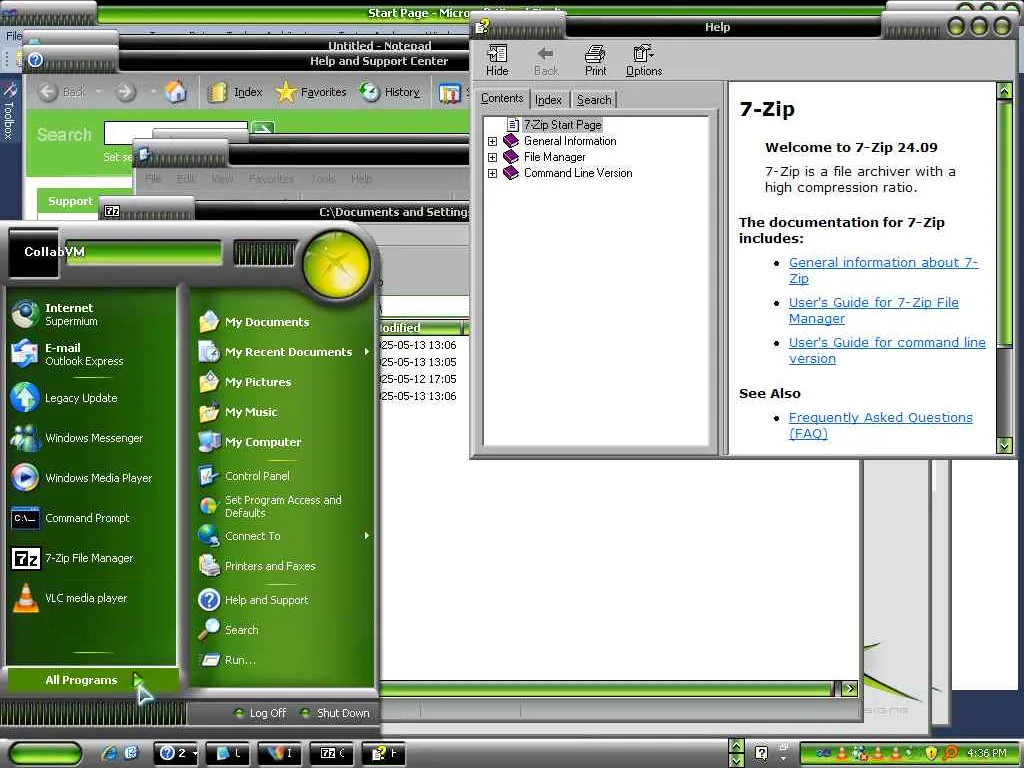Image resolution: width=1024 pixels, height=768 pixels.
Task: Select 7-Zip Start Page tree item
Action: 562,125
